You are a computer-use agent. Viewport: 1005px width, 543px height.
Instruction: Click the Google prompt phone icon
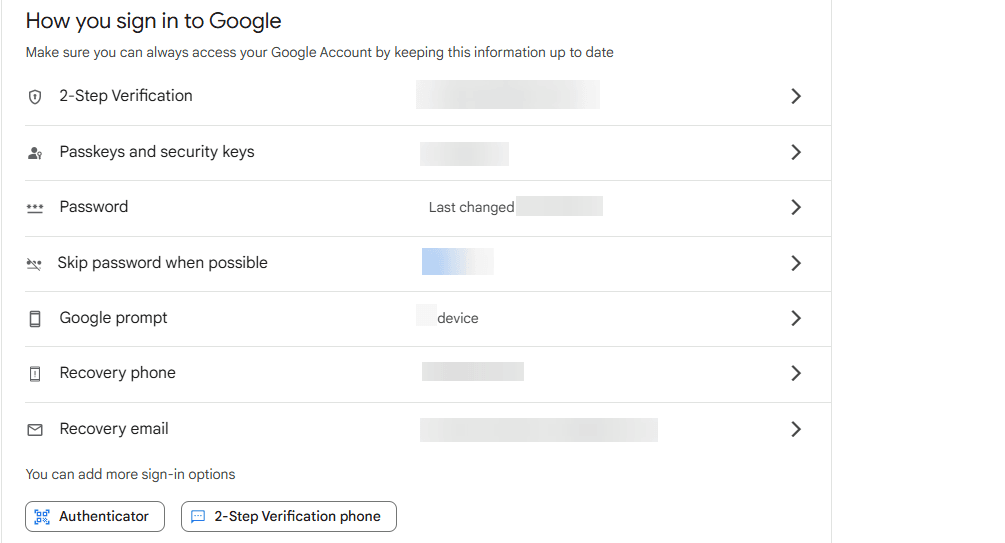(x=35, y=319)
